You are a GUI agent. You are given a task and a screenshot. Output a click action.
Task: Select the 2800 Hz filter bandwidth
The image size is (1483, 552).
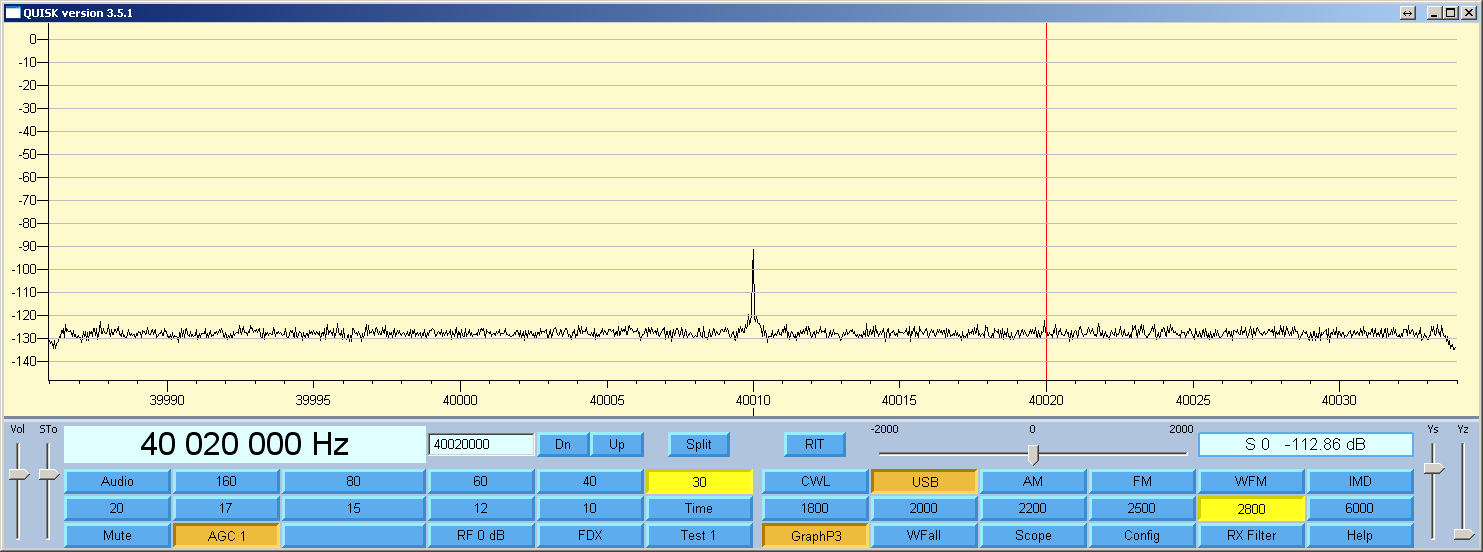tap(1251, 509)
